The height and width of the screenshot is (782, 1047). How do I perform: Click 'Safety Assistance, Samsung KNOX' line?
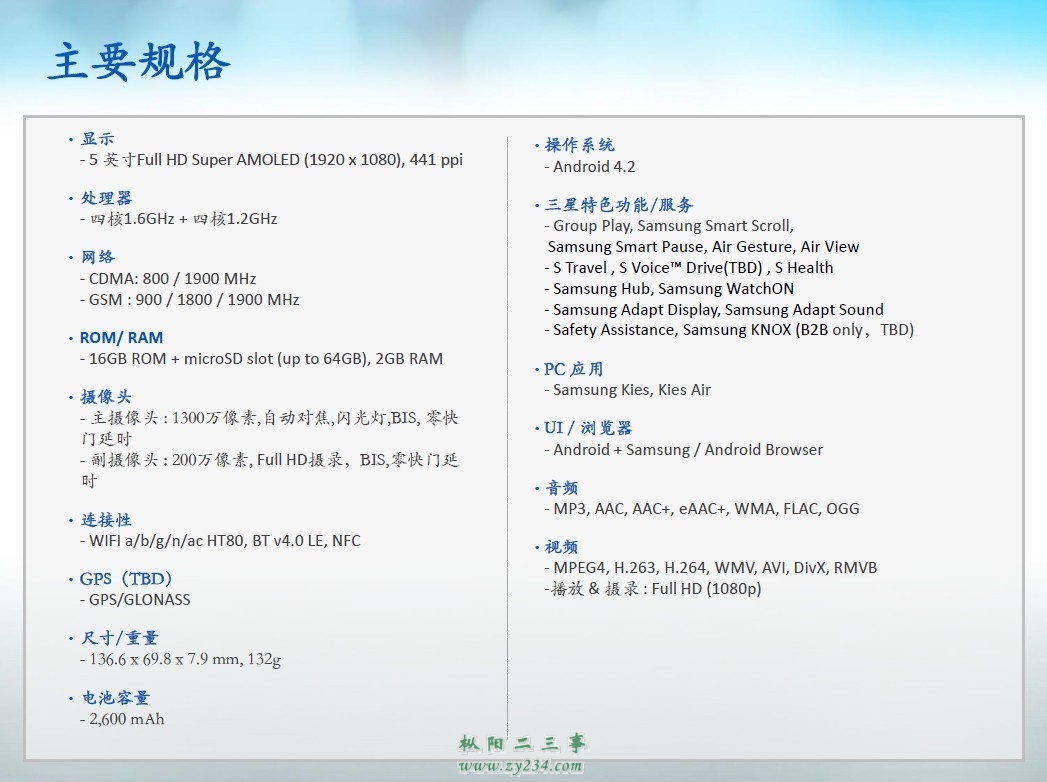pyautogui.click(x=729, y=330)
